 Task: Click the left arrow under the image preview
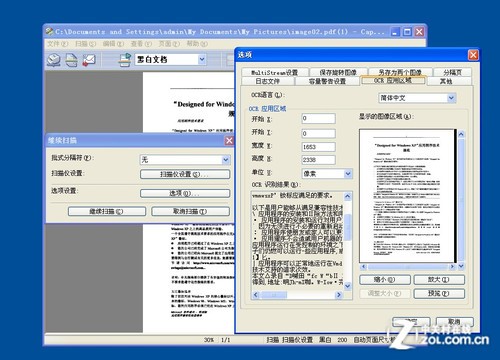[x=364, y=267]
